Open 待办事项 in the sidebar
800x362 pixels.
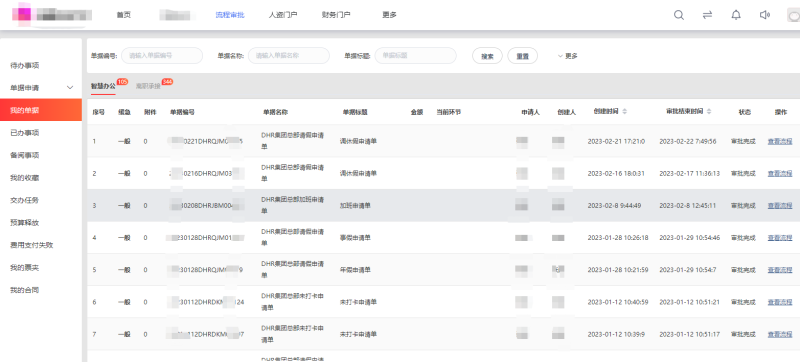pyautogui.click(x=25, y=65)
